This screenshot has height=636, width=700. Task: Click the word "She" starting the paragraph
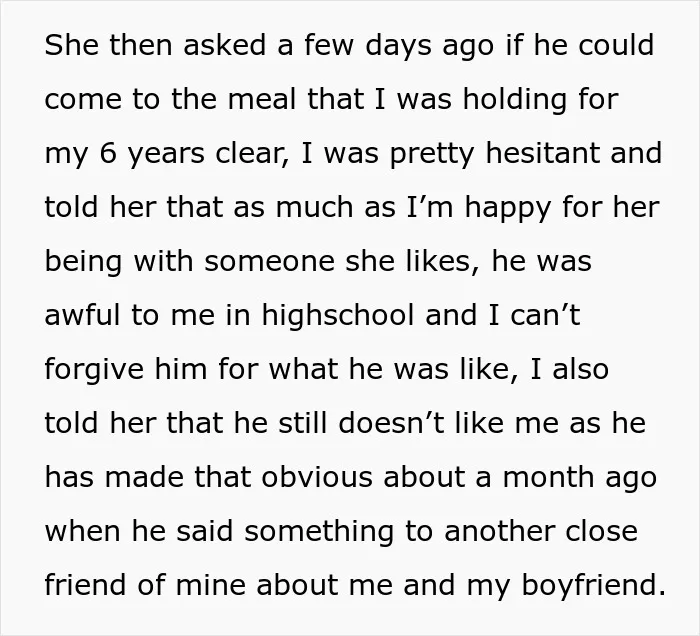[x=71, y=45]
